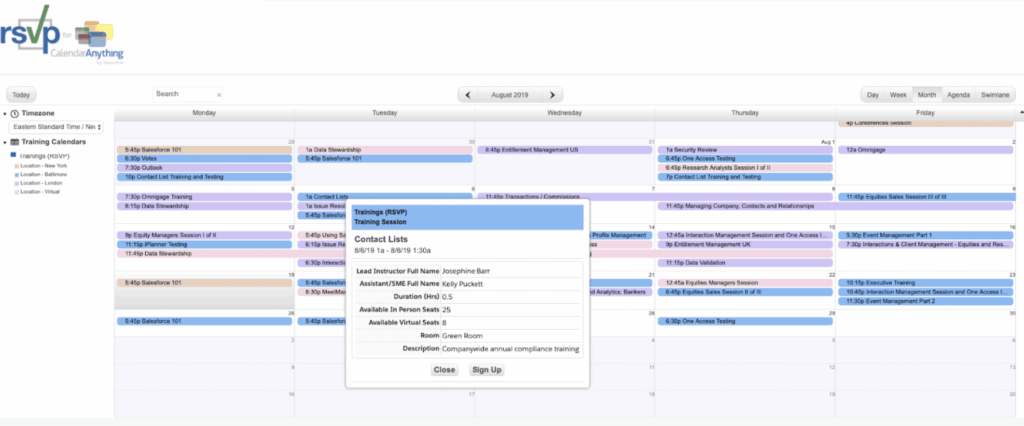
Task: Toggle the Location - New York color square
Action: [x=16, y=166]
